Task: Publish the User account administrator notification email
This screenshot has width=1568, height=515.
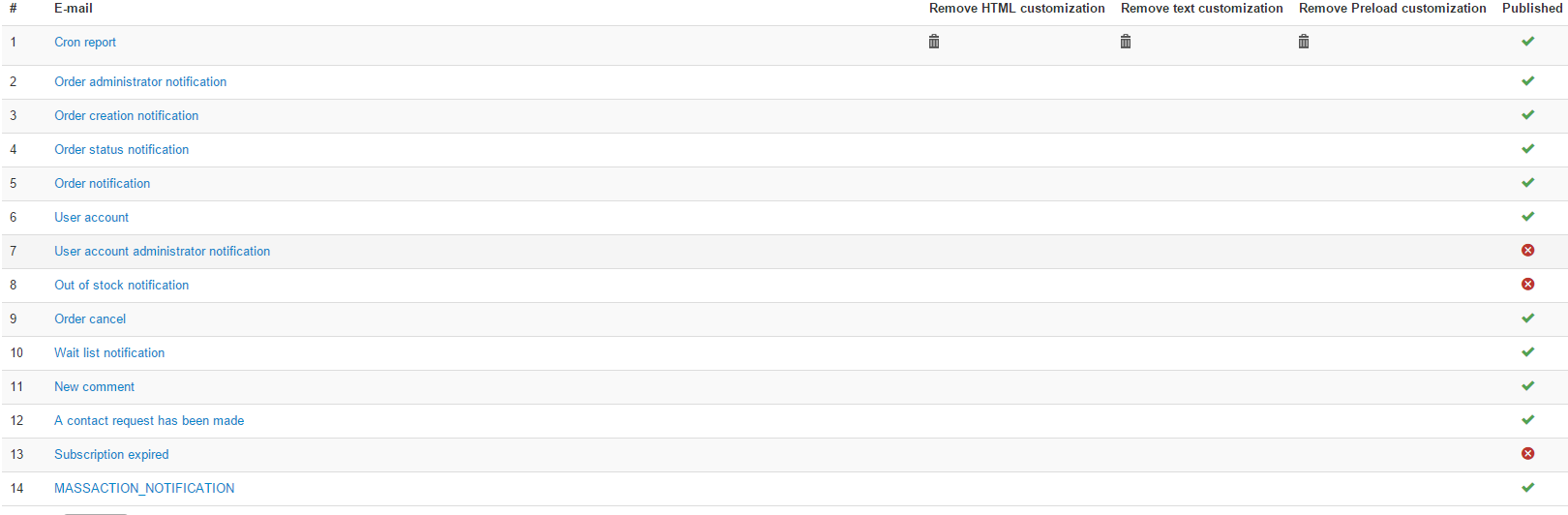Action: click(1527, 251)
